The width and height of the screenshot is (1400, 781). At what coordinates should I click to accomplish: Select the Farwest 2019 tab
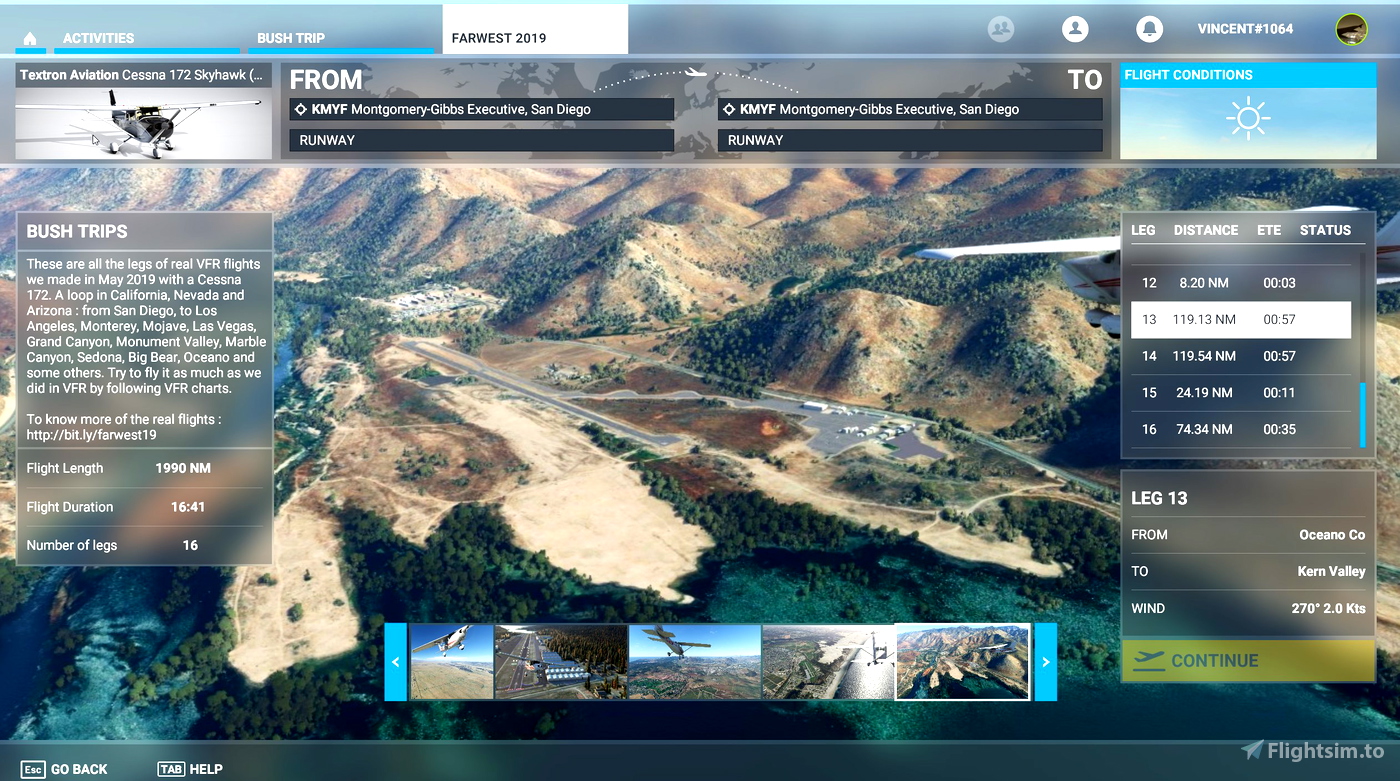coord(535,30)
